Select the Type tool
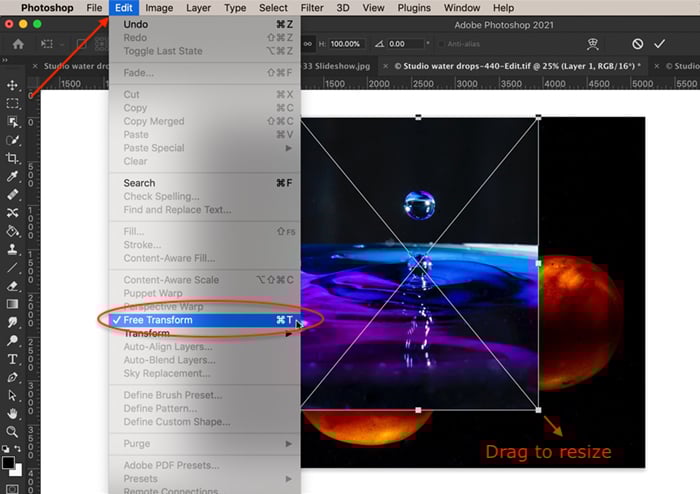 coord(12,359)
